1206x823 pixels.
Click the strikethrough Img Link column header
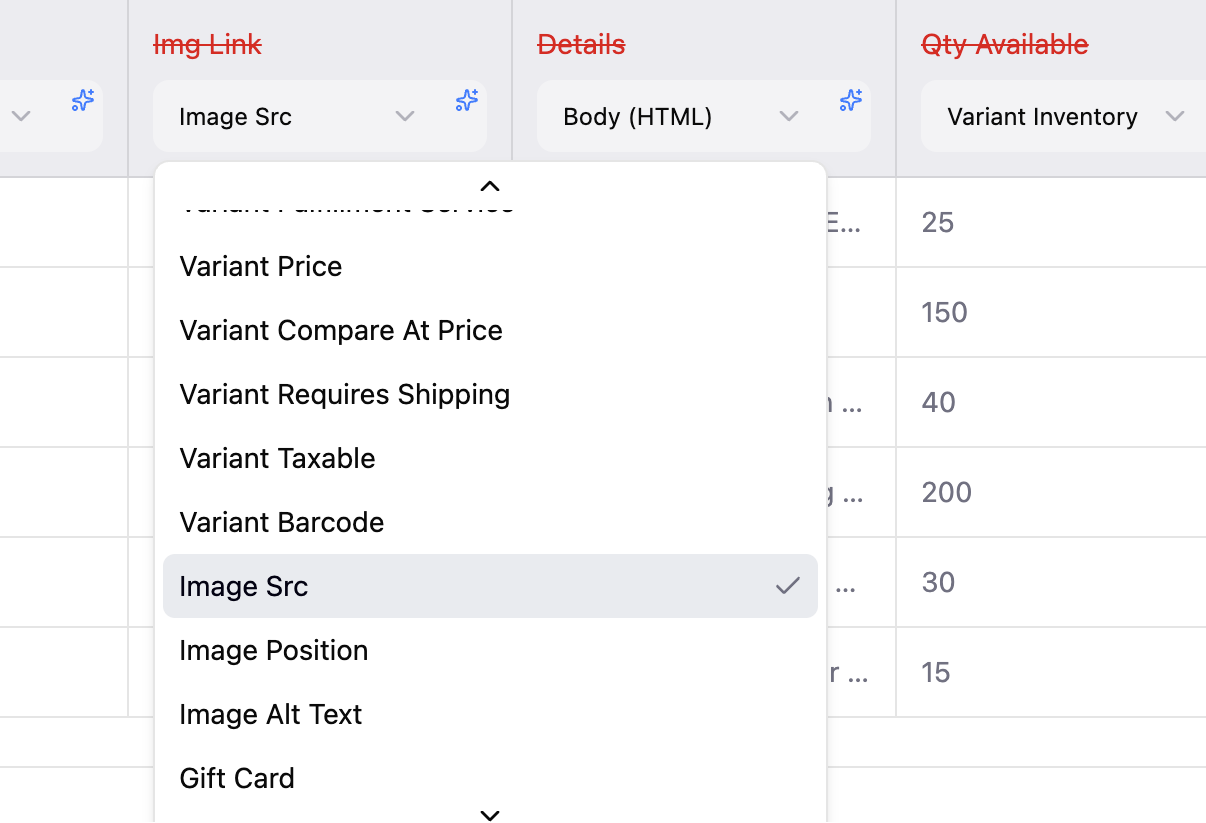click(207, 44)
